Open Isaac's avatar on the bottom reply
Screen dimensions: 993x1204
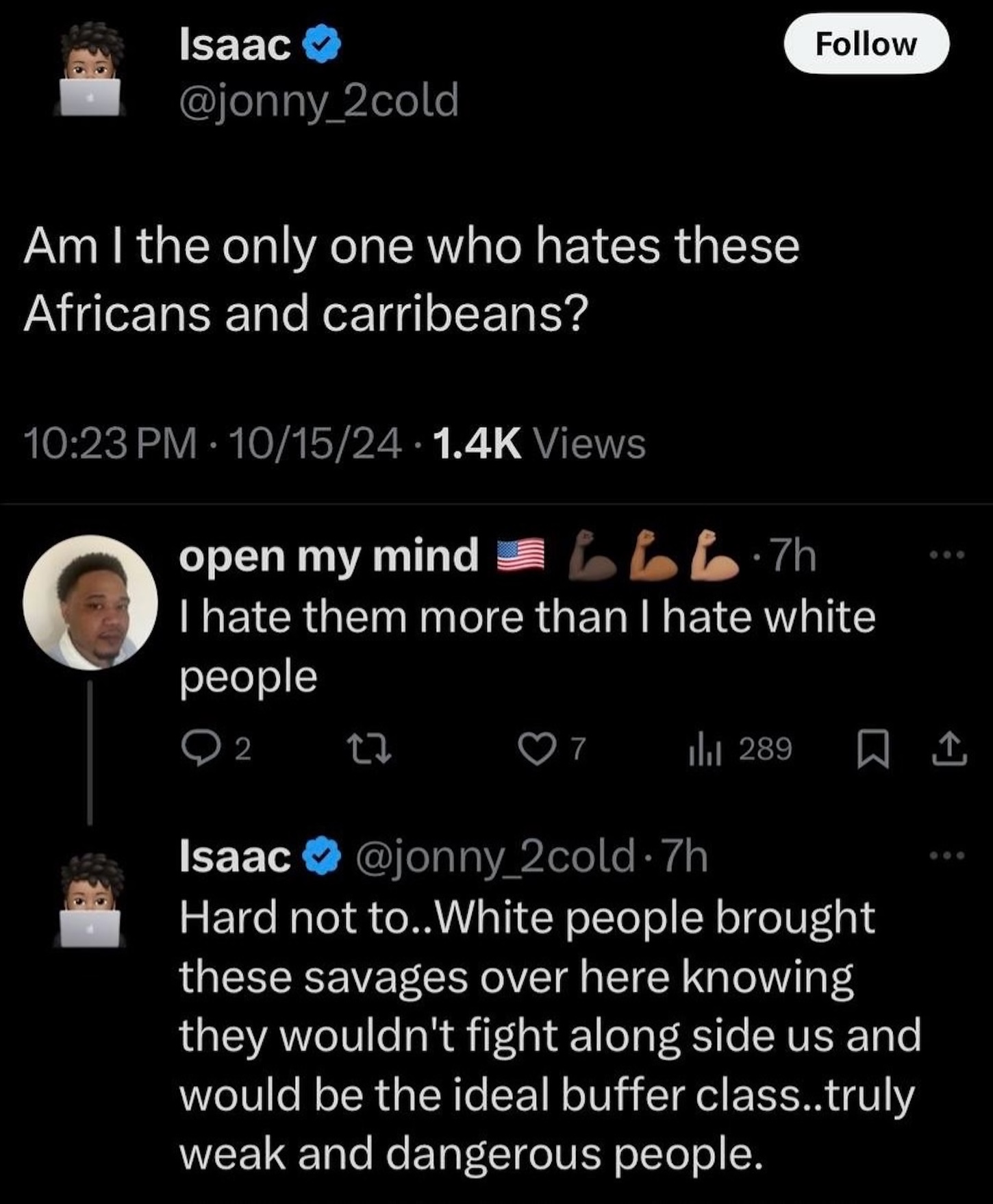(92, 900)
